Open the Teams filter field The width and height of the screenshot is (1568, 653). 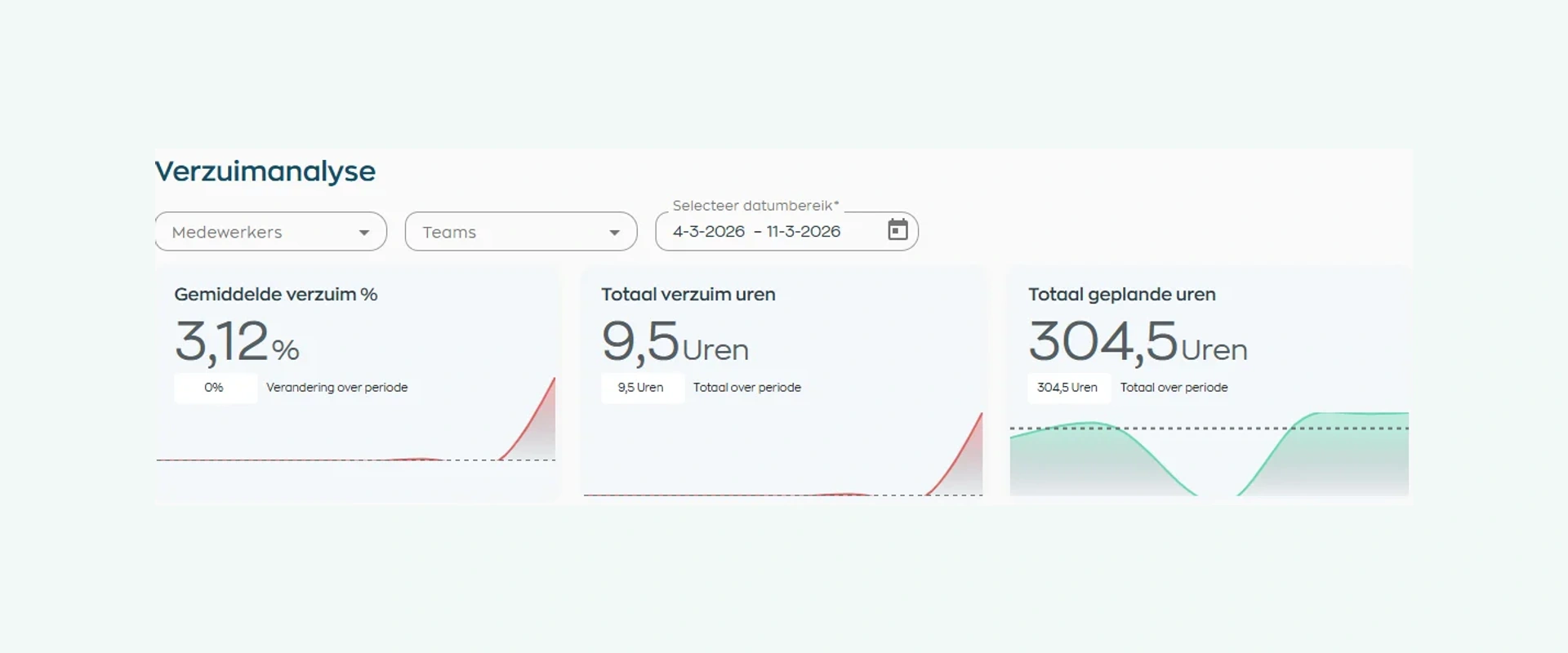tap(521, 232)
